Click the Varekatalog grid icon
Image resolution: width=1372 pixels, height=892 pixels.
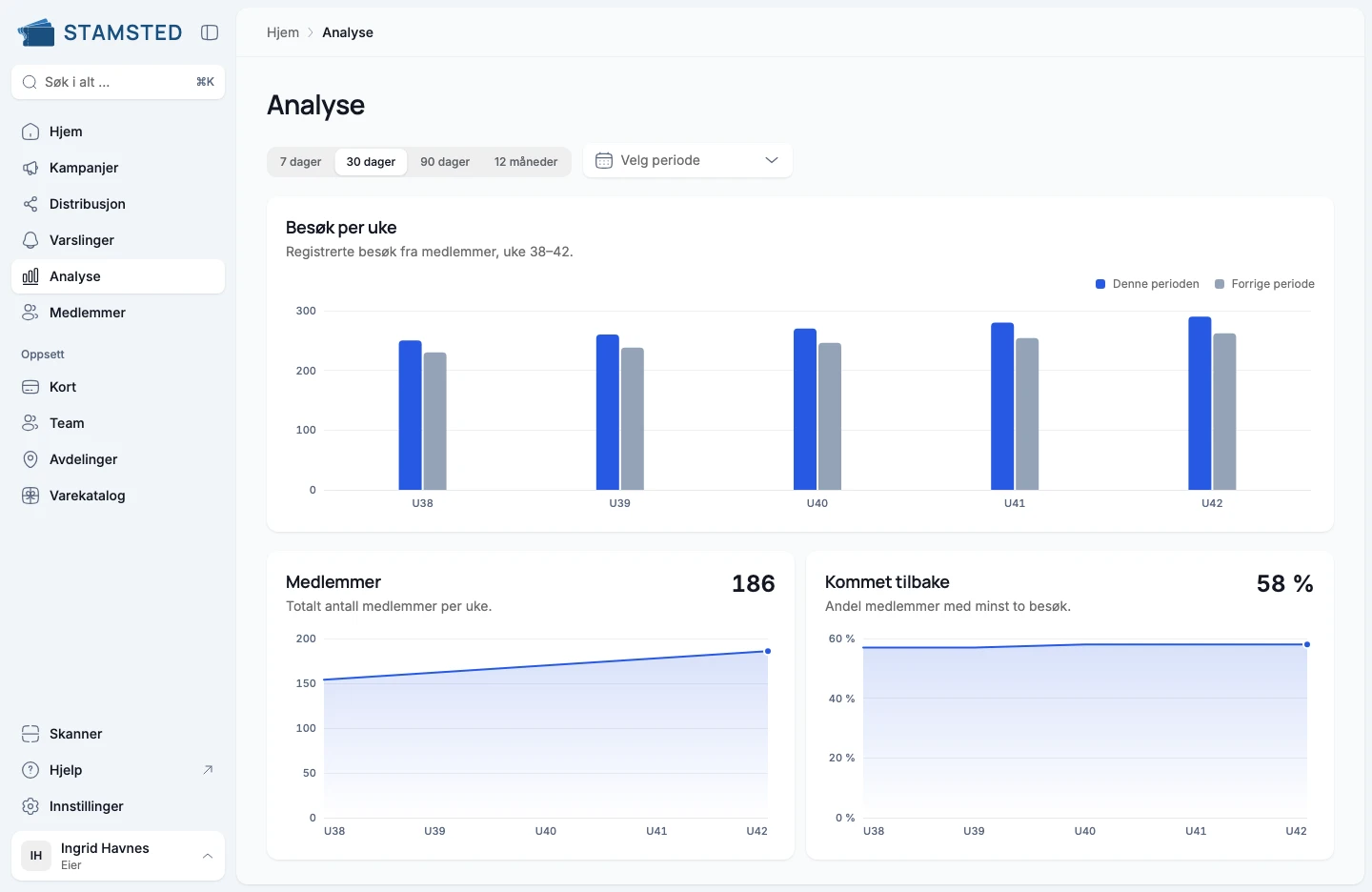click(30, 496)
